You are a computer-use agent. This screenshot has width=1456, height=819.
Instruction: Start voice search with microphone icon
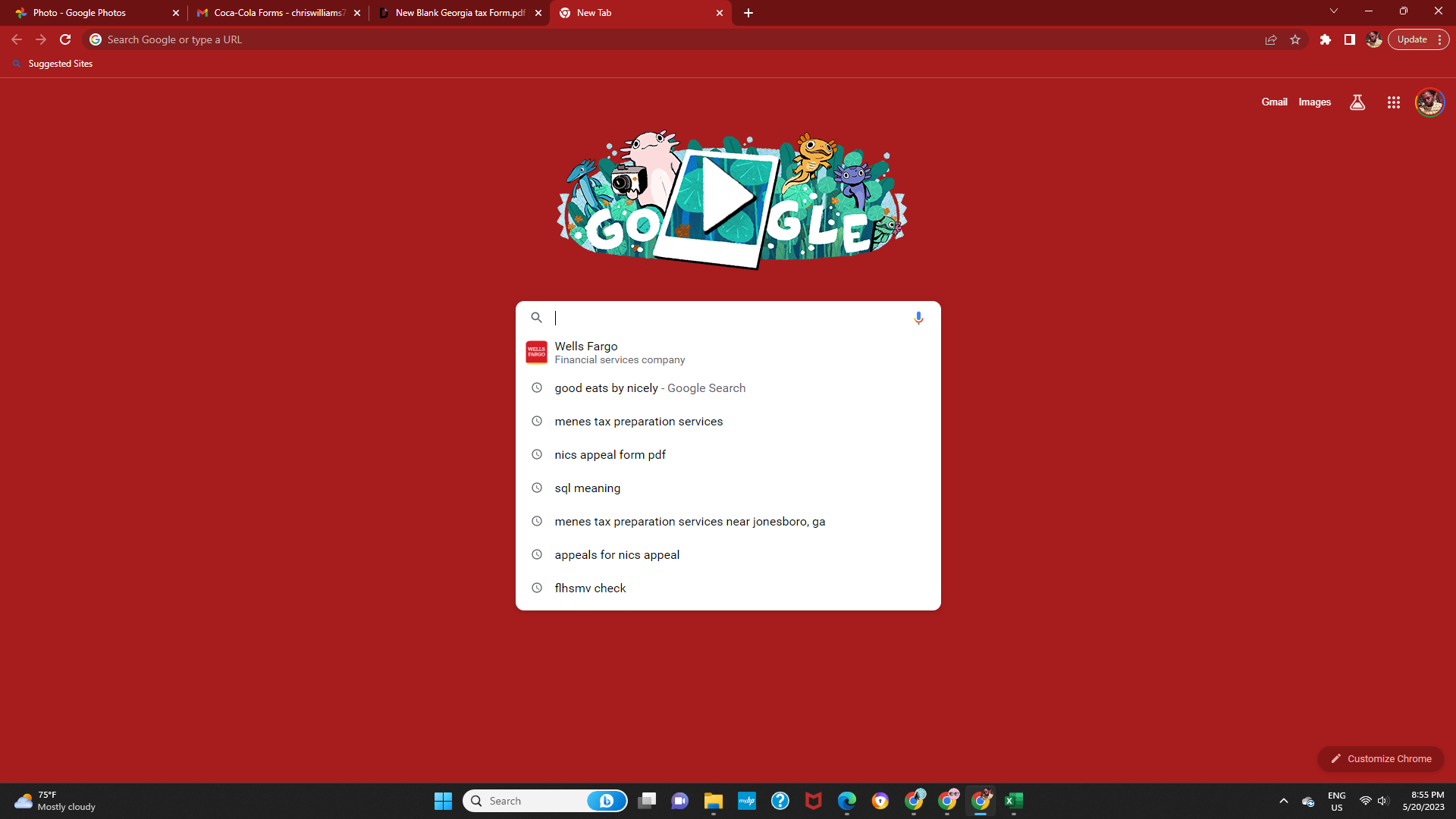[918, 318]
